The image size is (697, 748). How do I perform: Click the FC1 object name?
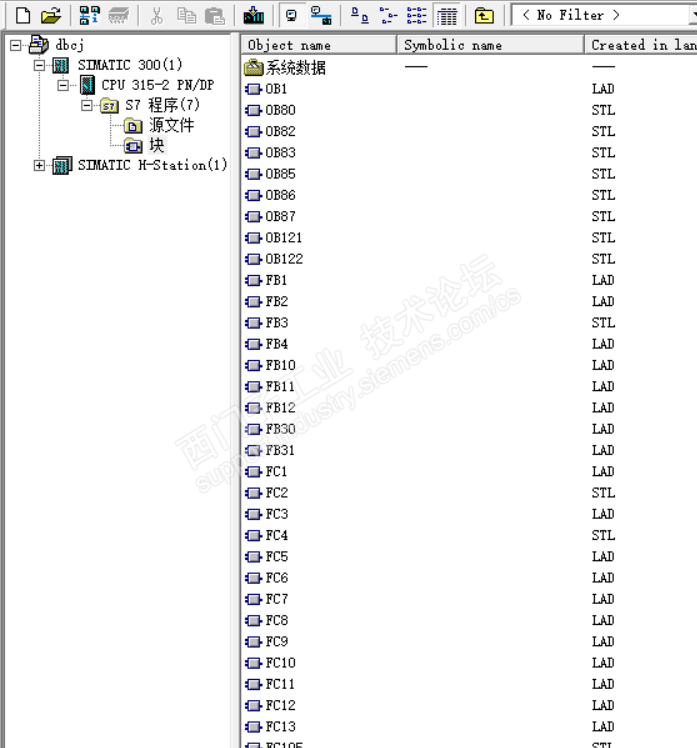pos(276,472)
